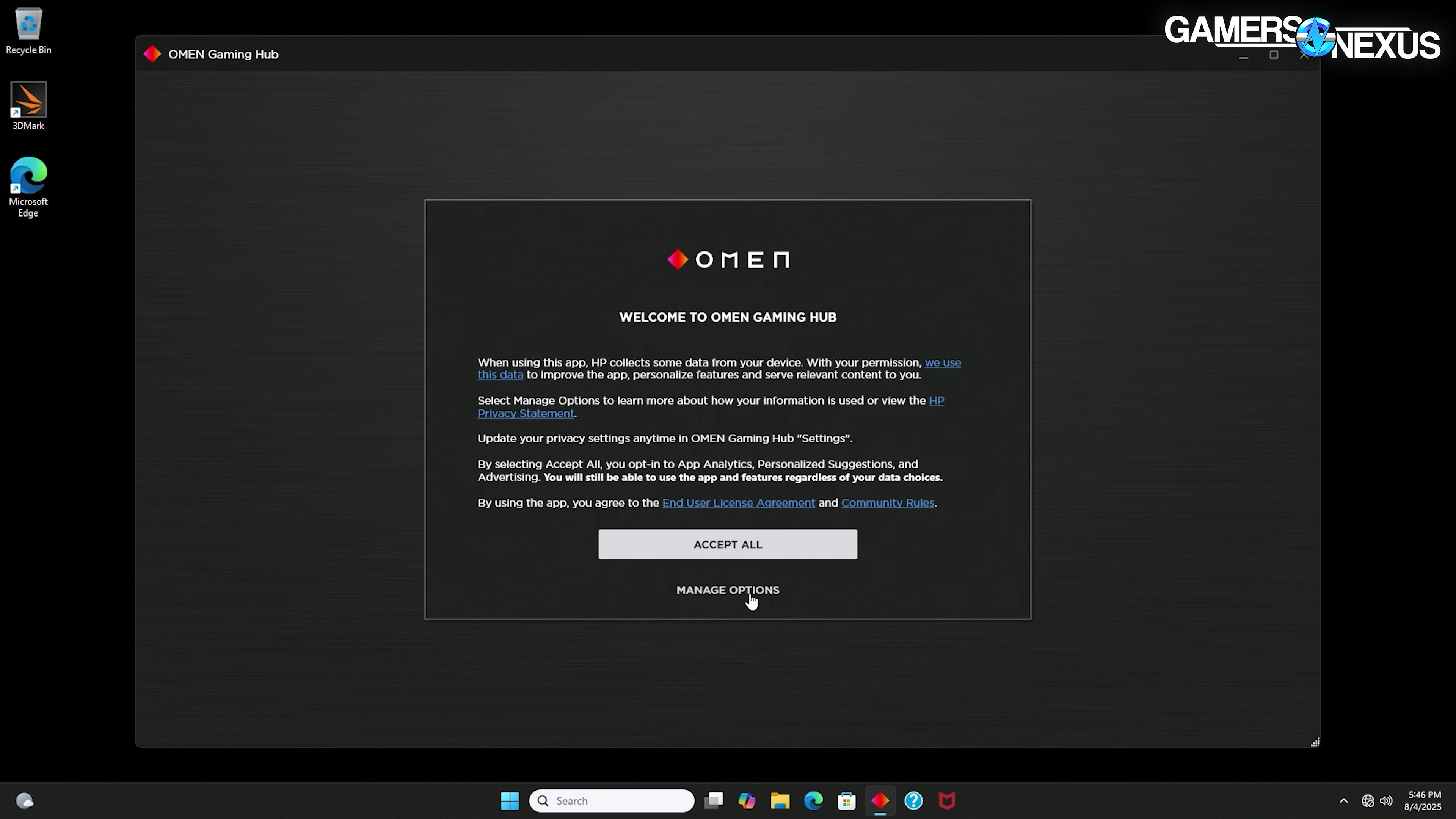Open Task View from the taskbar
The image size is (1456, 819).
[x=713, y=801]
